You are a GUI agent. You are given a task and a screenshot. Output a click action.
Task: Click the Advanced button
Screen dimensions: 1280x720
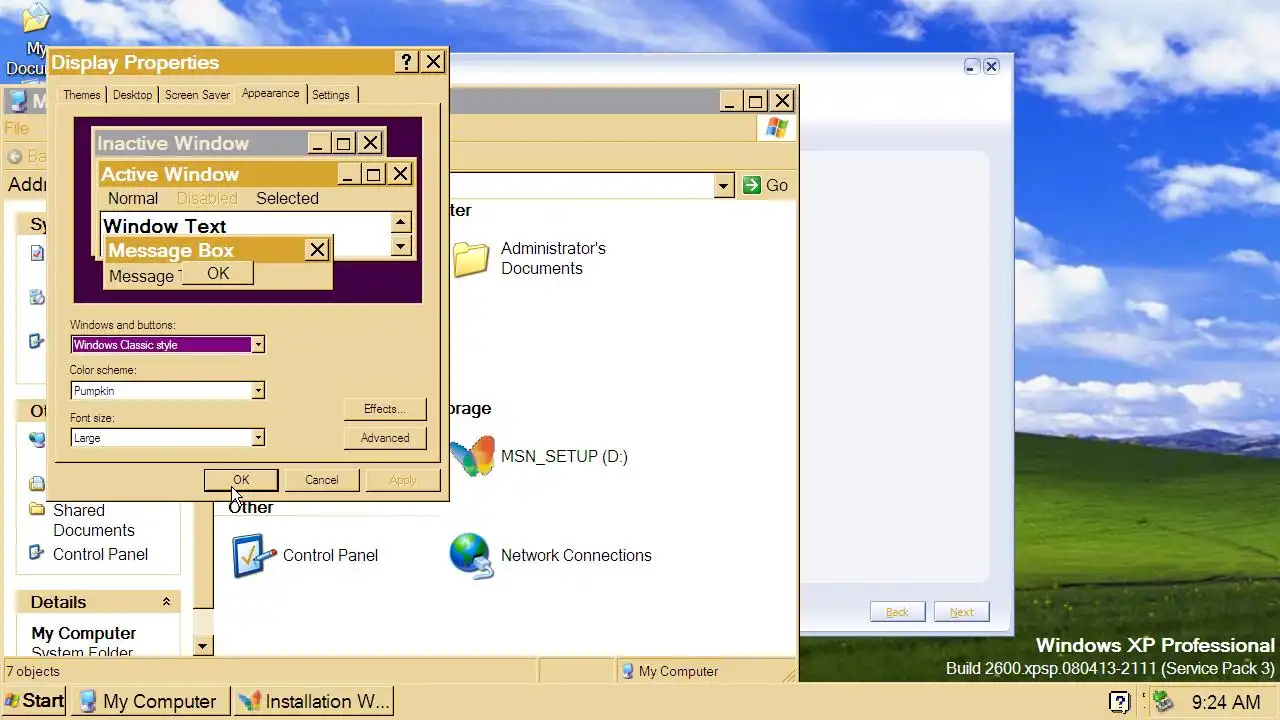(385, 438)
